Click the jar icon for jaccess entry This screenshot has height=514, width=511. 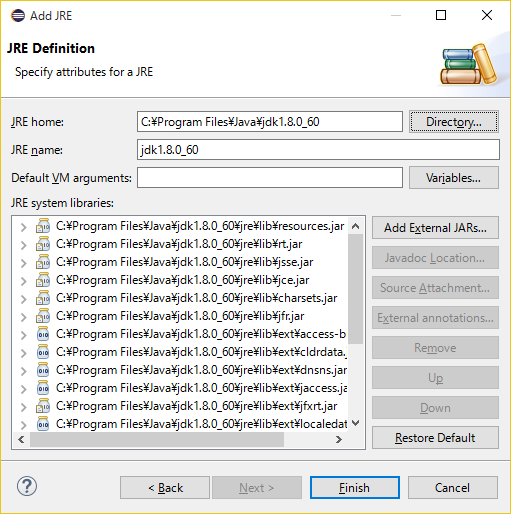43,388
